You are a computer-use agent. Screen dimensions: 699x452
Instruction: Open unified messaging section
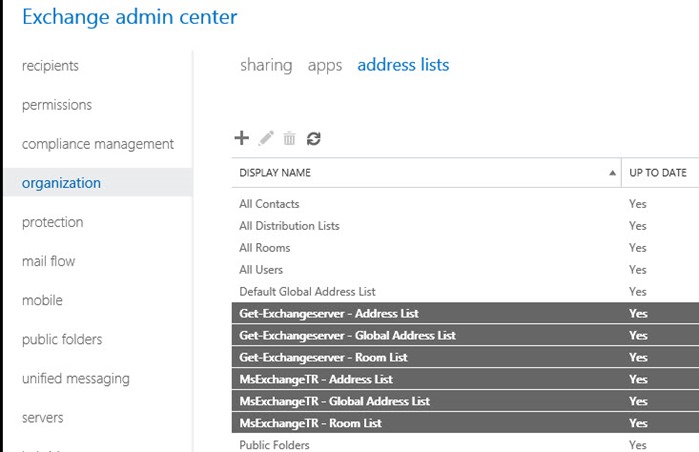click(x=76, y=379)
